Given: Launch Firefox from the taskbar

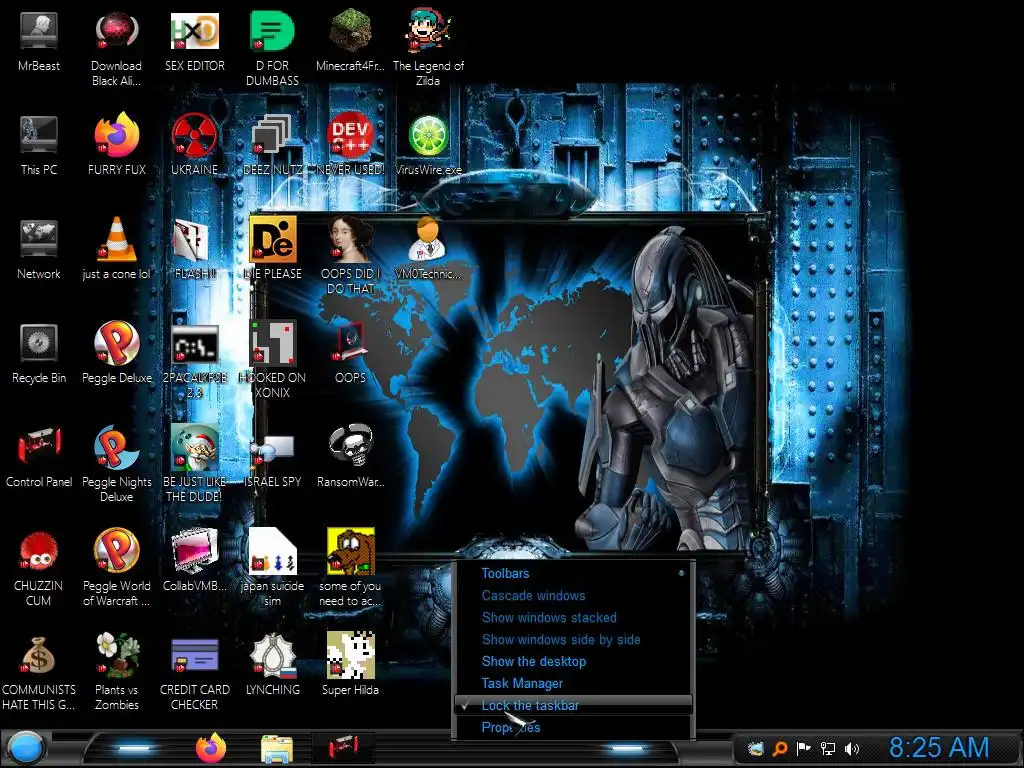Looking at the screenshot, I should 210,748.
